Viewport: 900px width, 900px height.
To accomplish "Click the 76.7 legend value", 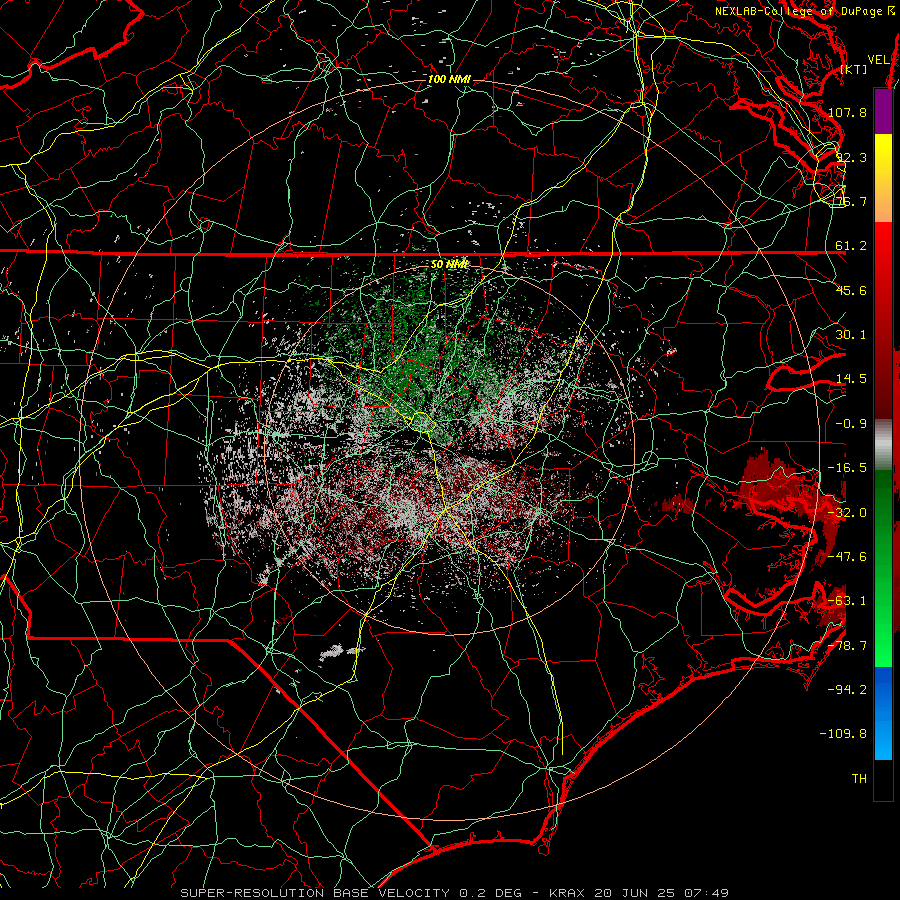I will point(851,201).
